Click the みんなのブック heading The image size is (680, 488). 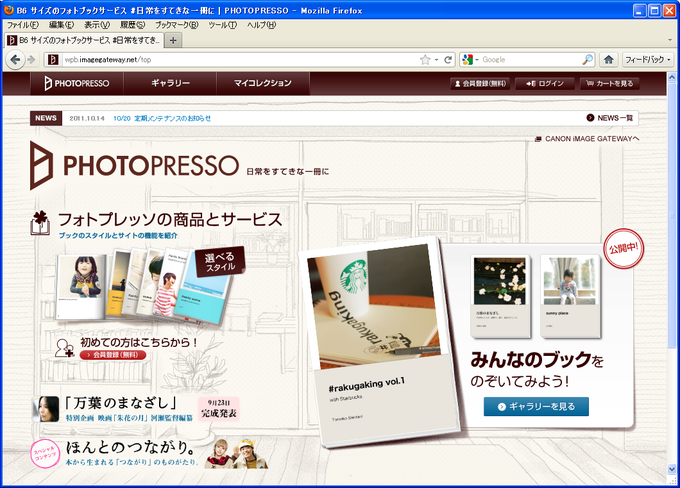pyautogui.click(x=537, y=360)
